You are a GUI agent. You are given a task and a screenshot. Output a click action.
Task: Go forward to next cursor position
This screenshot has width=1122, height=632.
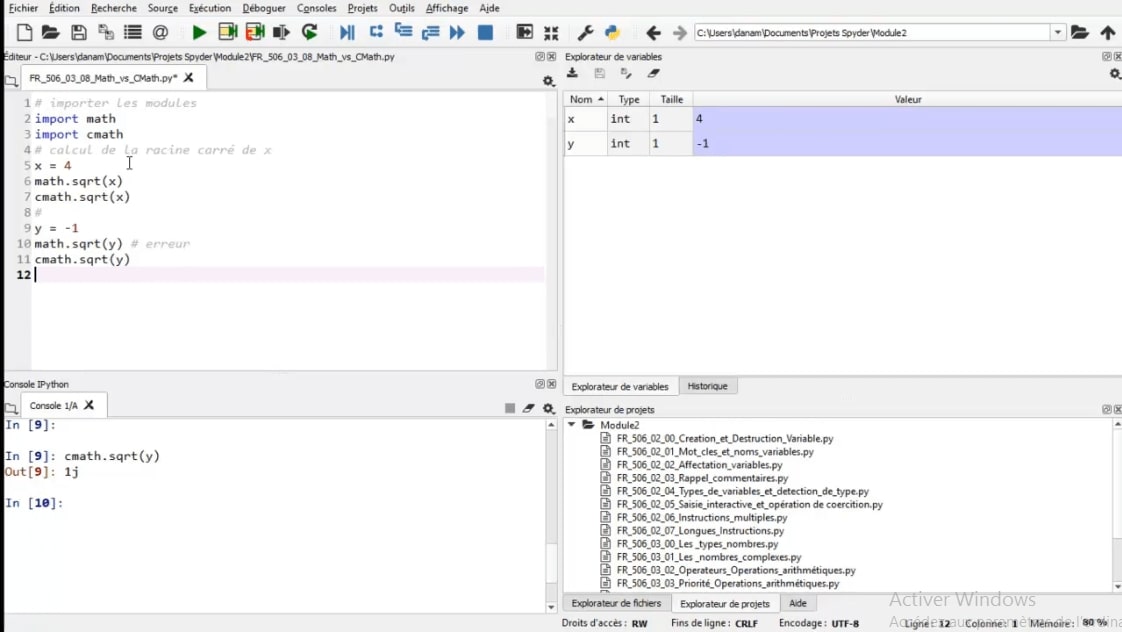coord(680,32)
